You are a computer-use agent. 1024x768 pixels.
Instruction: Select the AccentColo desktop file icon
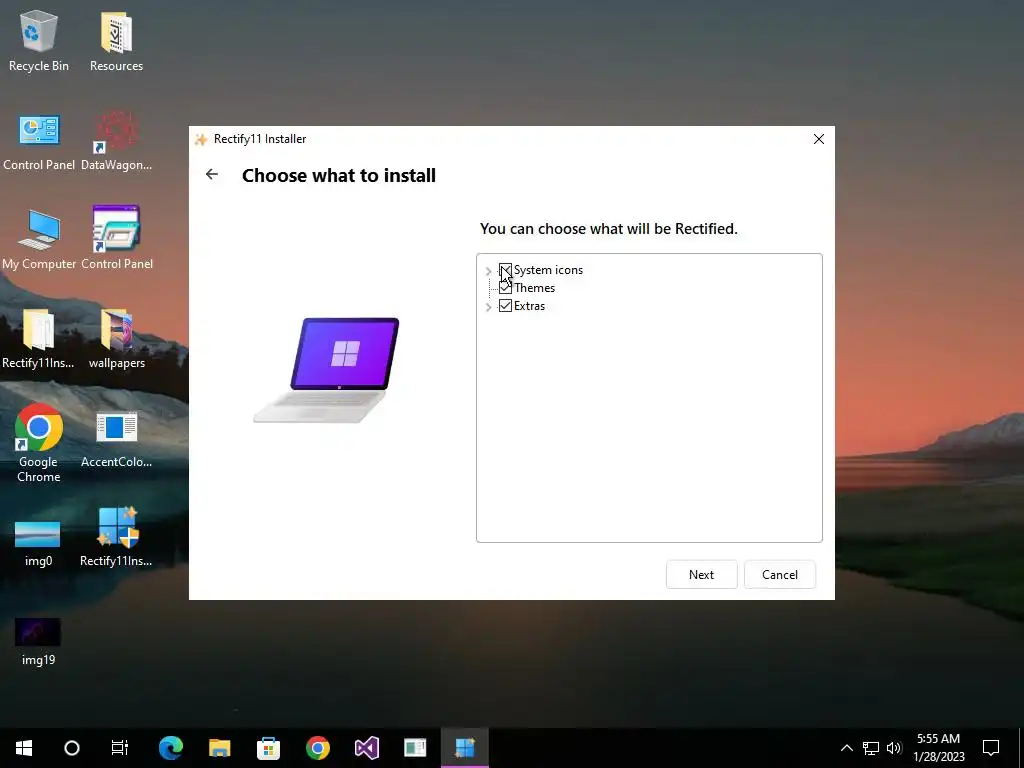[116, 439]
